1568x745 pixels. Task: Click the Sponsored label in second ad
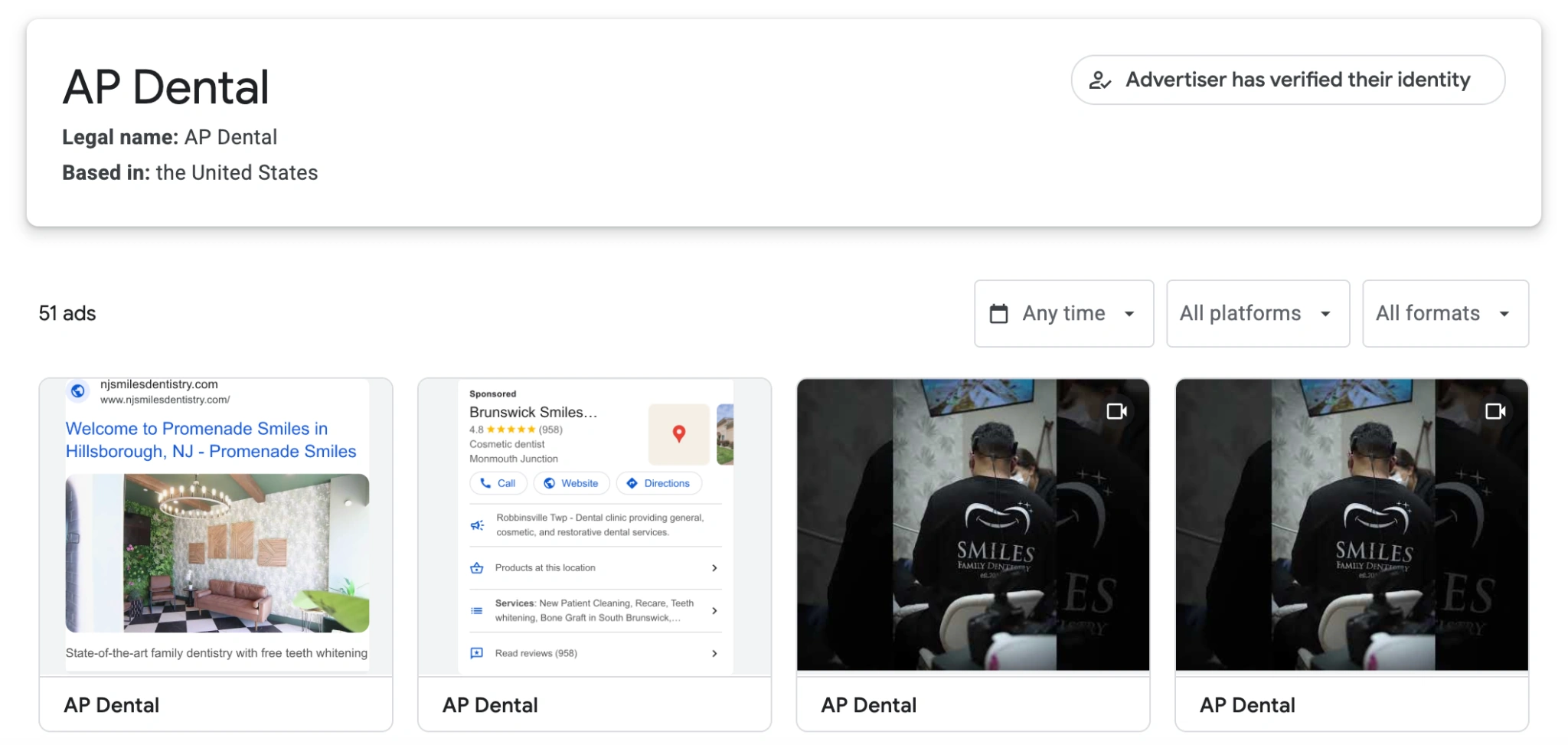click(x=492, y=394)
